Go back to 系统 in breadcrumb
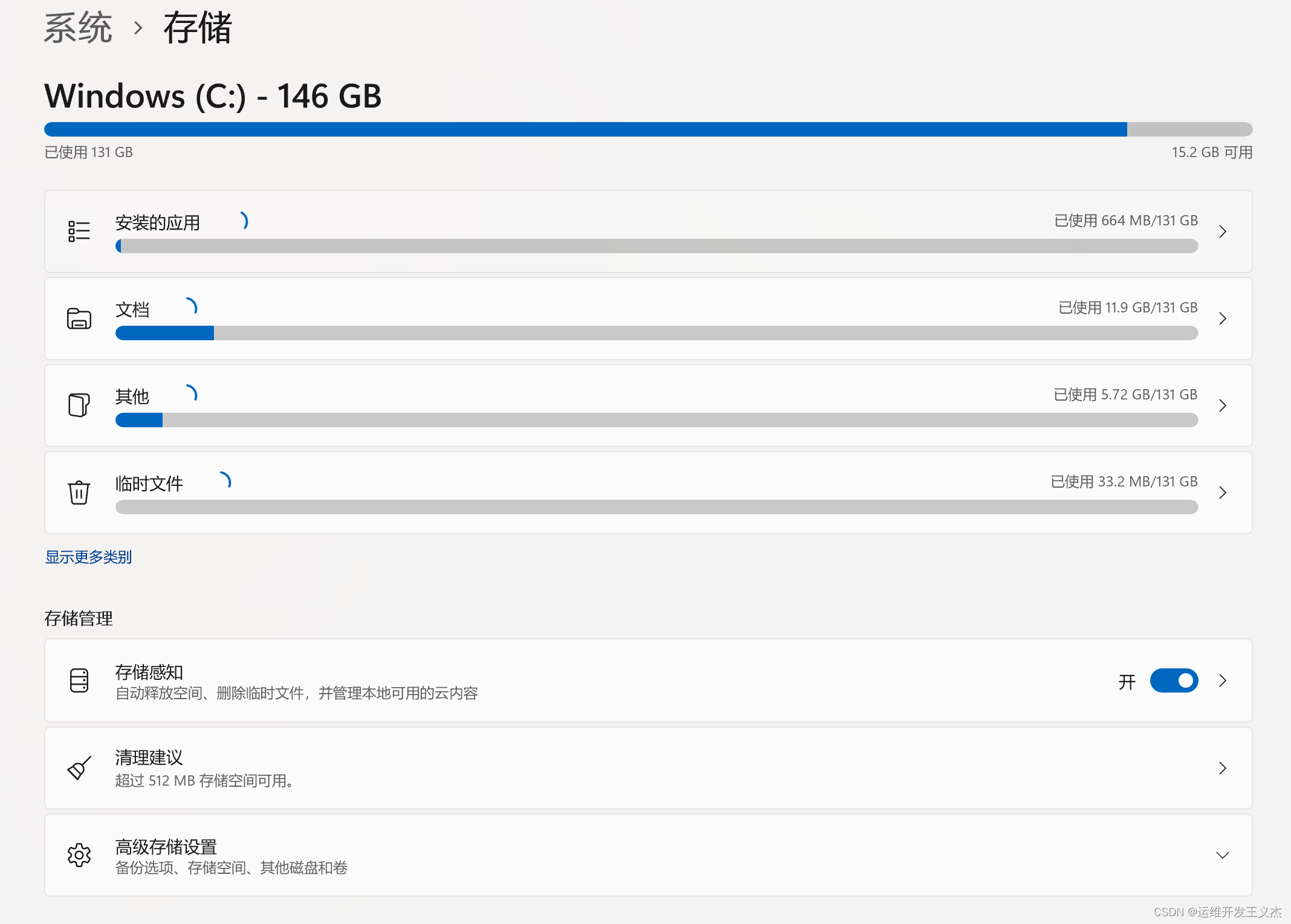The height and width of the screenshot is (924, 1291). click(78, 28)
